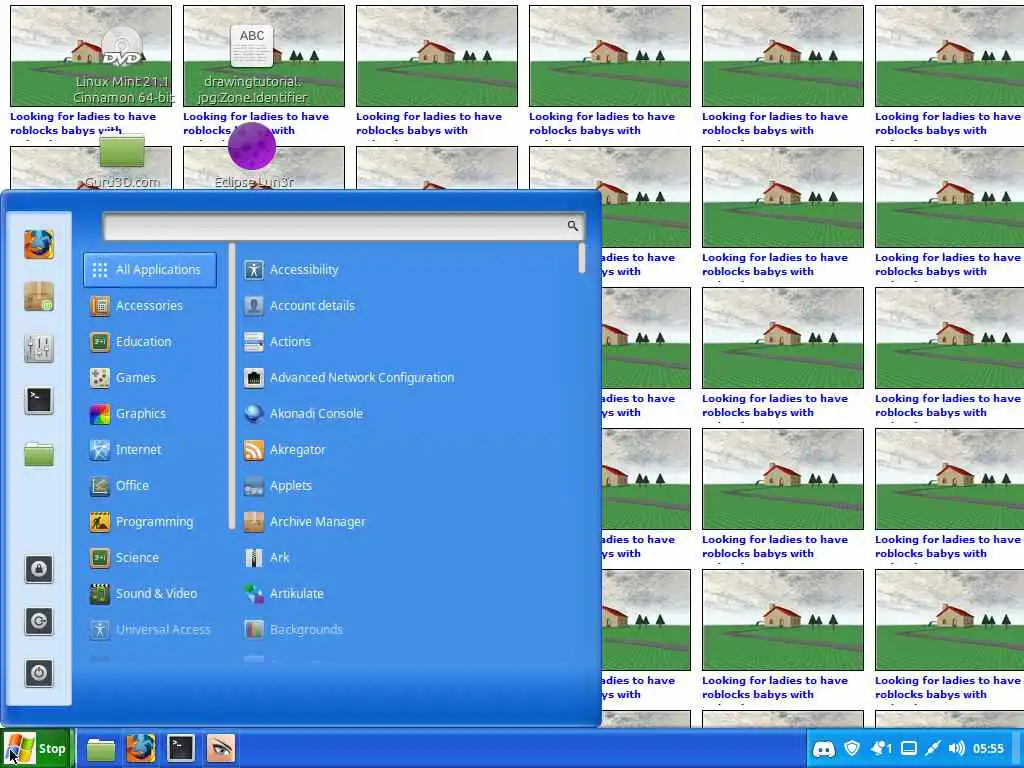The image size is (1024, 768).
Task: Select the Accessories category
Action: pyautogui.click(x=150, y=306)
